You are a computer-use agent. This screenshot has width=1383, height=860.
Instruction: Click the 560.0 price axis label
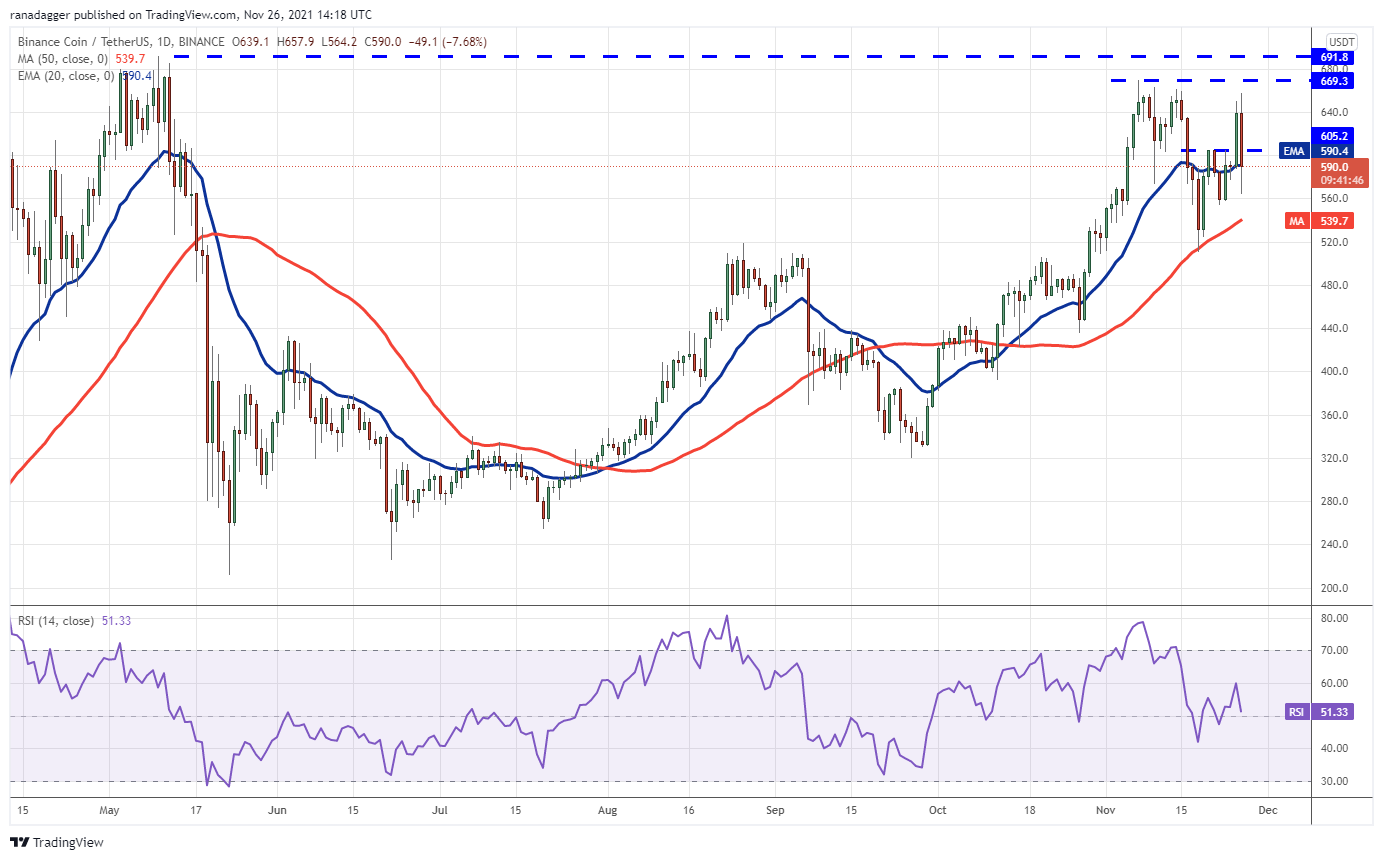(1334, 198)
